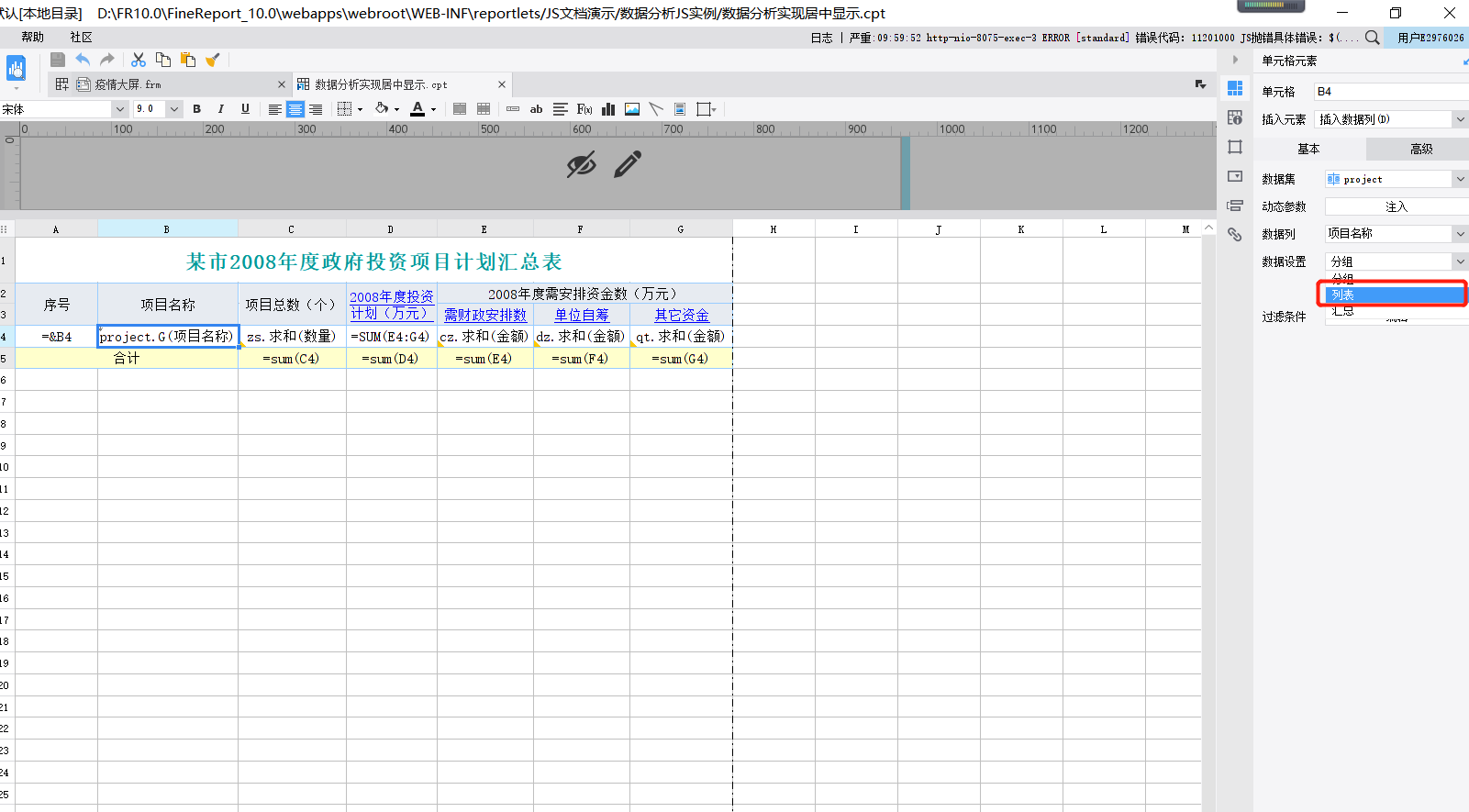
Task: Insert sub-report icon in toolbar
Action: coord(680,109)
